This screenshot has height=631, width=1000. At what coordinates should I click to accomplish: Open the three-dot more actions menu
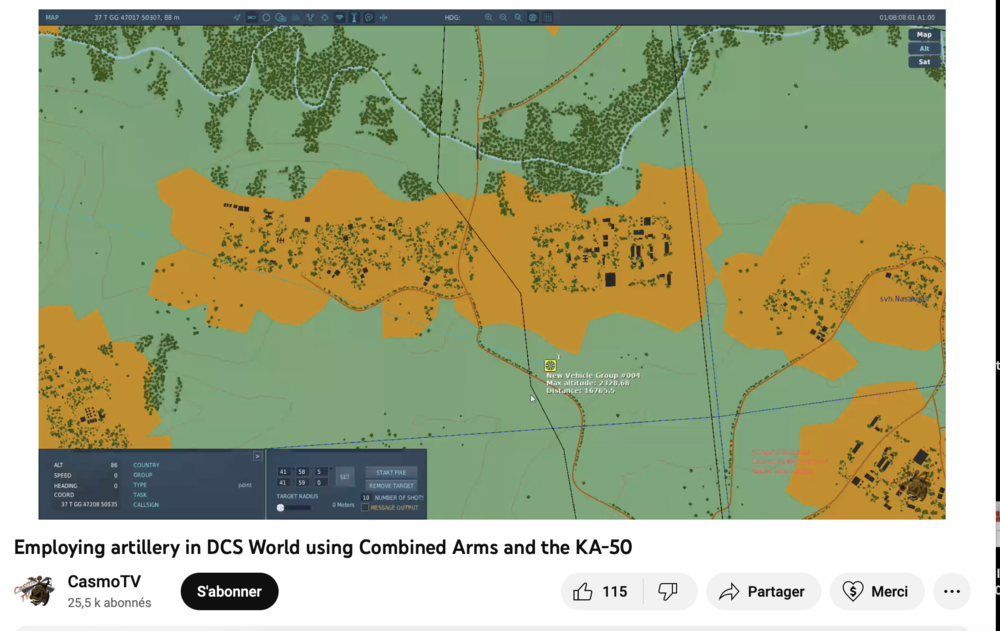click(x=952, y=591)
